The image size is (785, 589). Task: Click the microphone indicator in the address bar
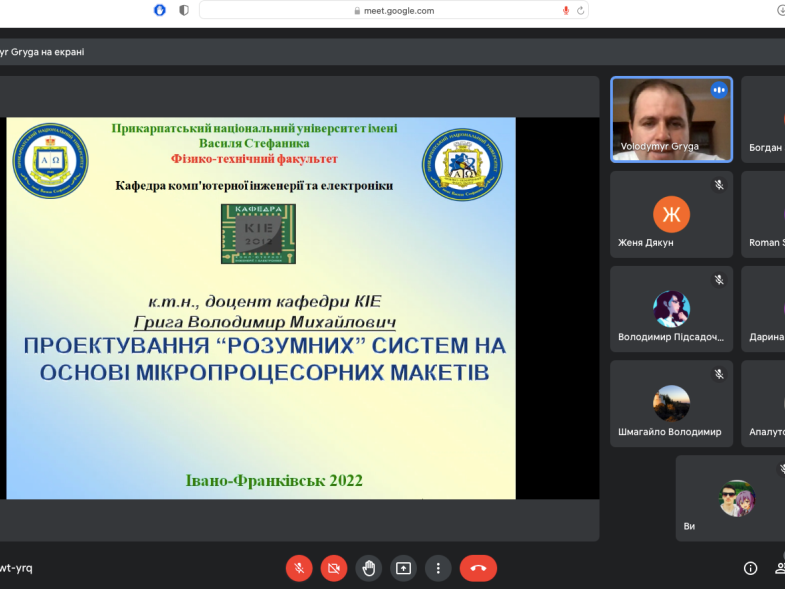click(x=565, y=10)
